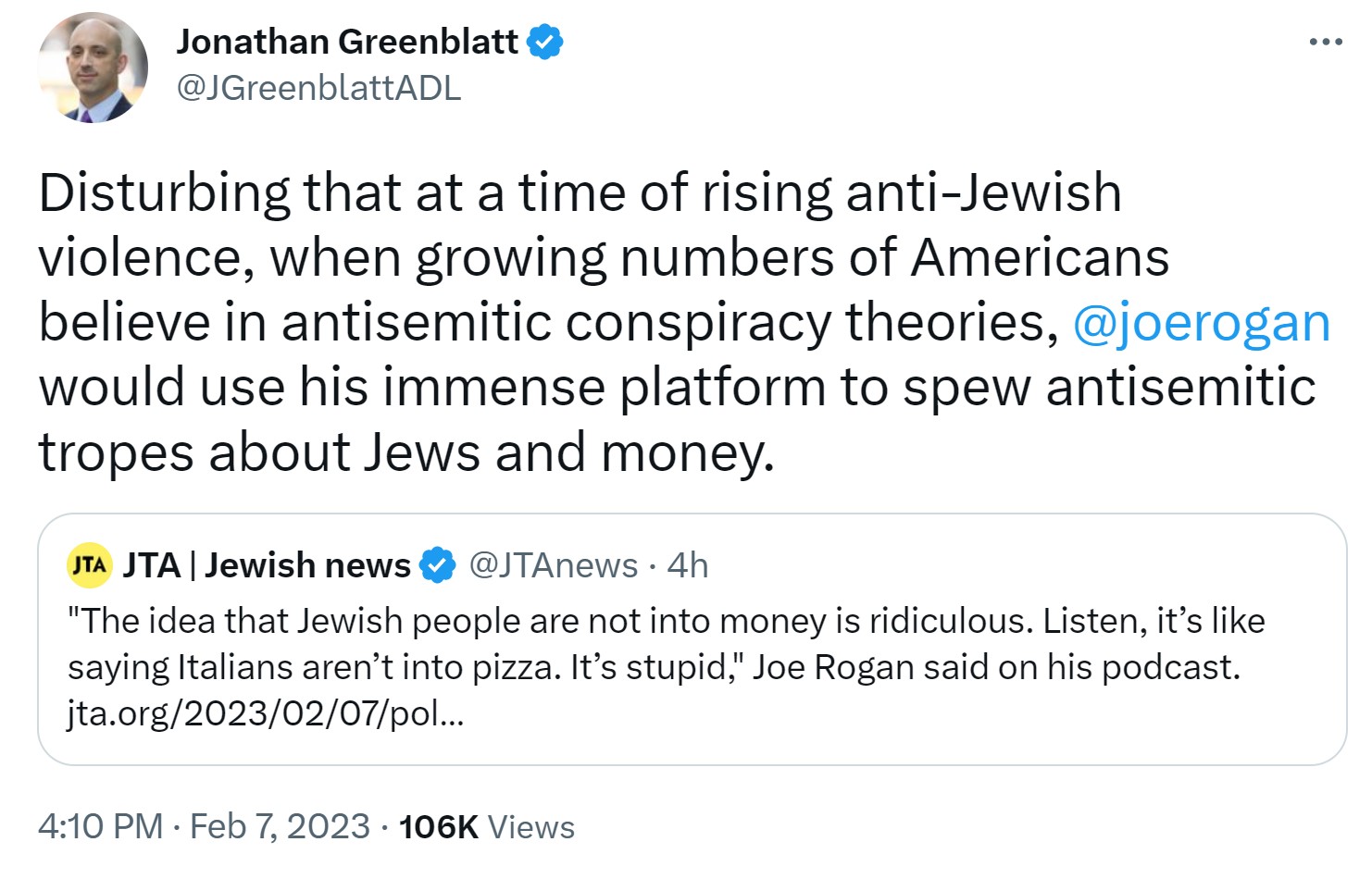The width and height of the screenshot is (1372, 879).
Task: Click Jonathan Greenblatt's blue verified badge
Action: pyautogui.click(x=545, y=43)
